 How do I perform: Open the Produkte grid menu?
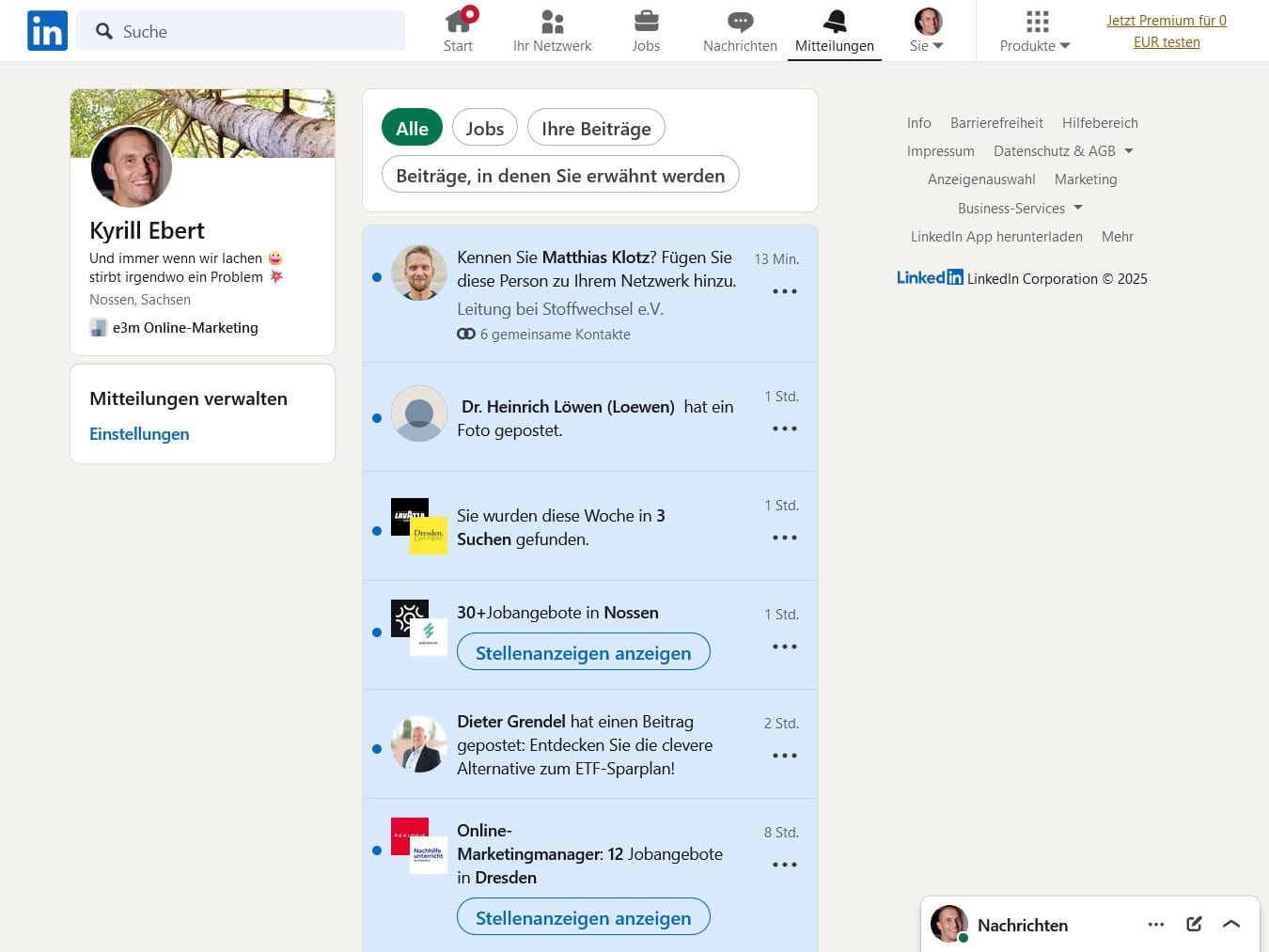click(1035, 30)
